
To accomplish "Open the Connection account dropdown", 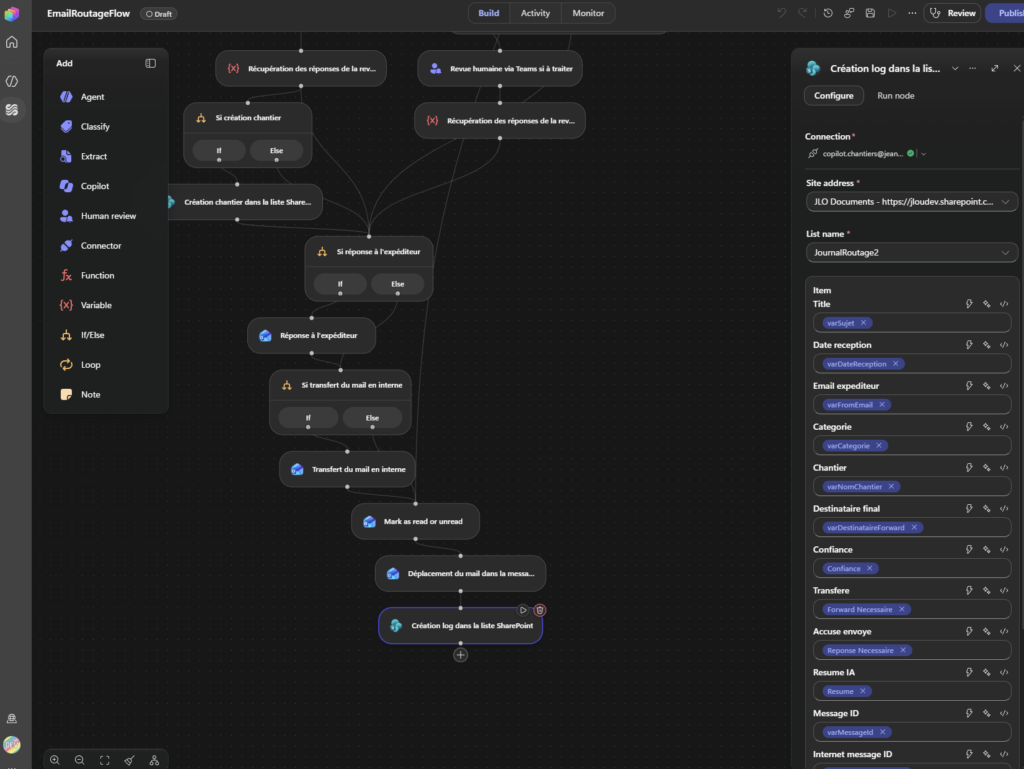I will (923, 154).
